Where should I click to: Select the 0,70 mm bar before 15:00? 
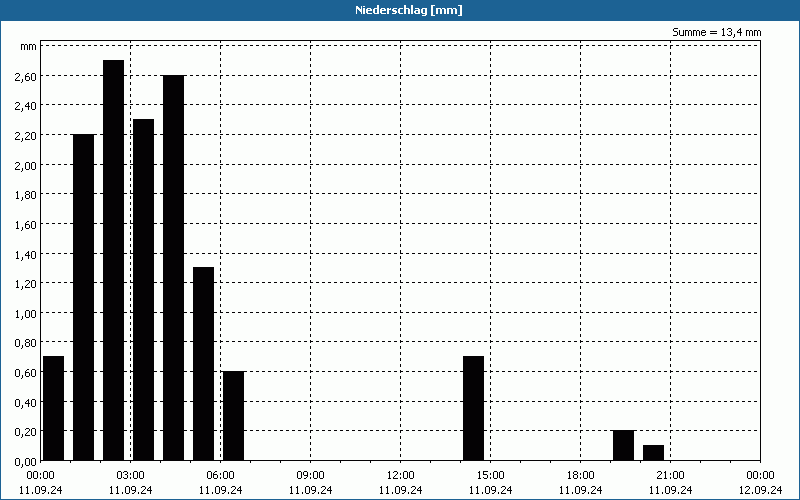click(x=473, y=408)
